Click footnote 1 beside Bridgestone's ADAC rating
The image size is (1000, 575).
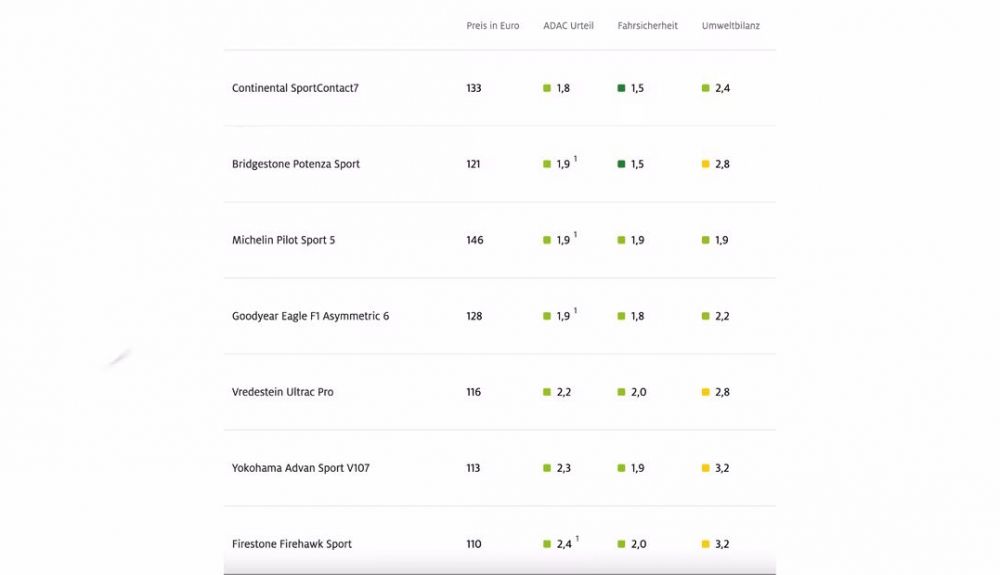coord(575,159)
